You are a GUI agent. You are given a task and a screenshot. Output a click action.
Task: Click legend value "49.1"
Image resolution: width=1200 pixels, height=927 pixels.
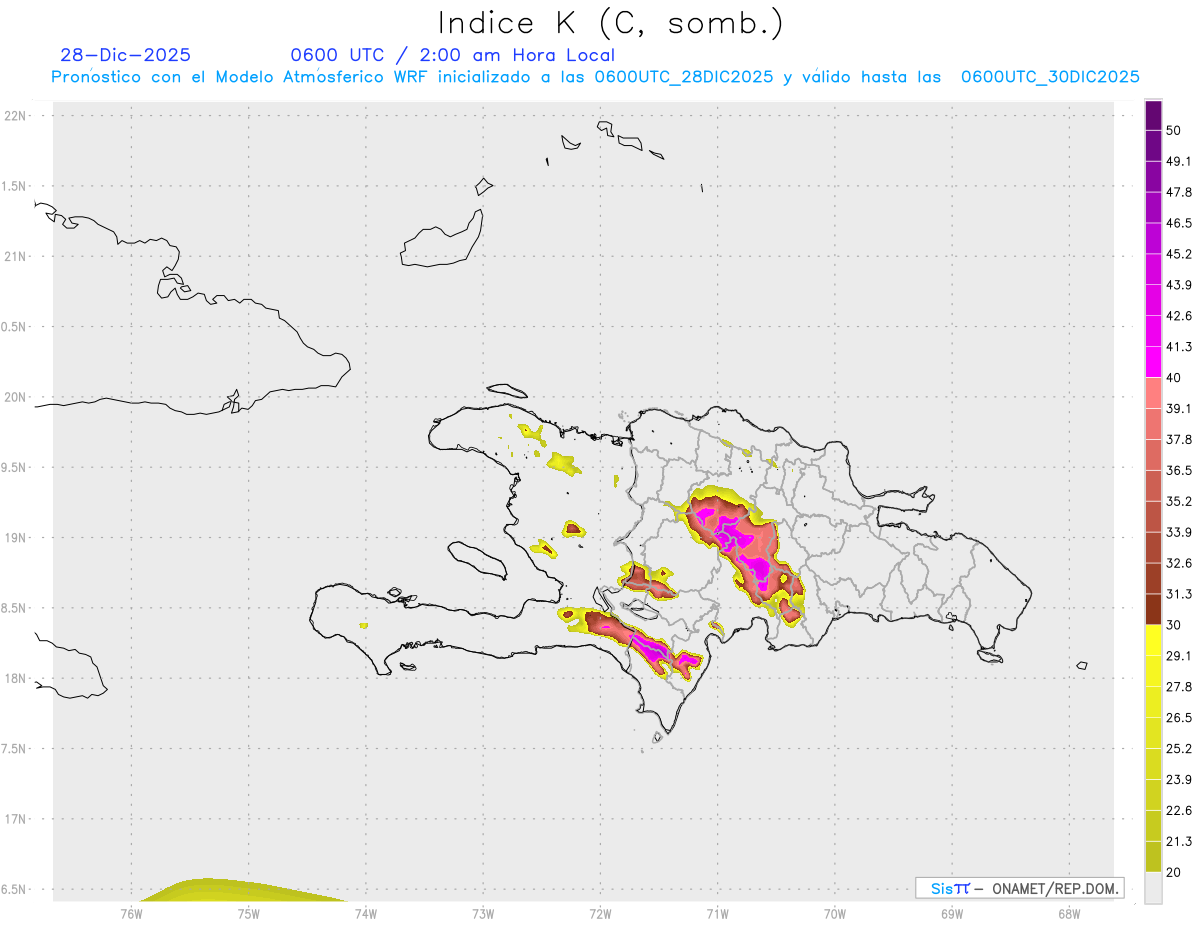[x=1179, y=161]
